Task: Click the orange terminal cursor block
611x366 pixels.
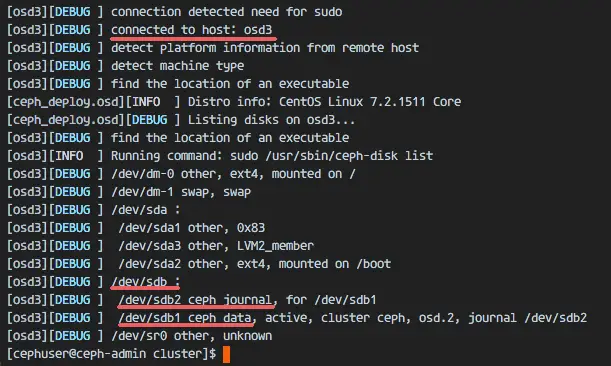Action: click(x=226, y=354)
